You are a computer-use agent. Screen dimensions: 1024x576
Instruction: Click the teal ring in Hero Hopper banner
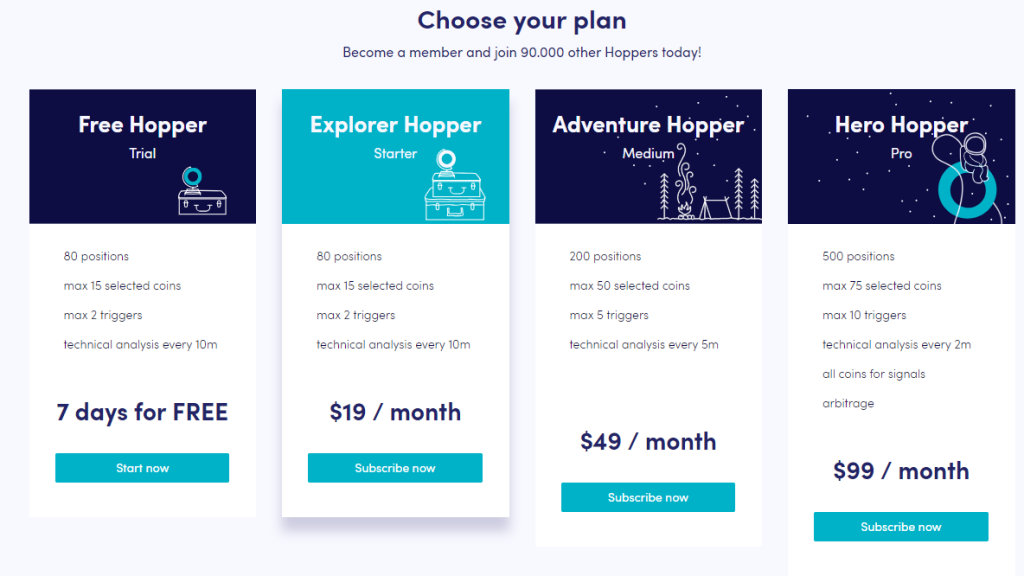(x=967, y=190)
